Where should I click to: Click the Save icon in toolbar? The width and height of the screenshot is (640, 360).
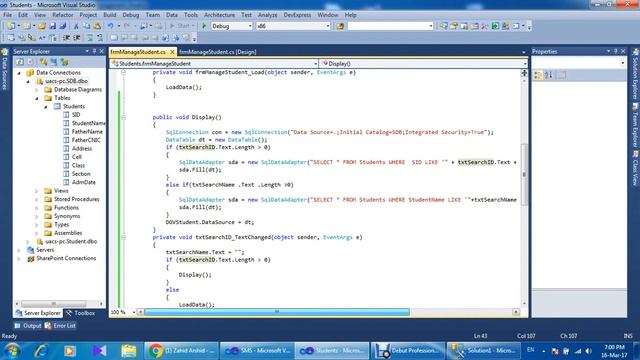pyautogui.click(x=53, y=26)
